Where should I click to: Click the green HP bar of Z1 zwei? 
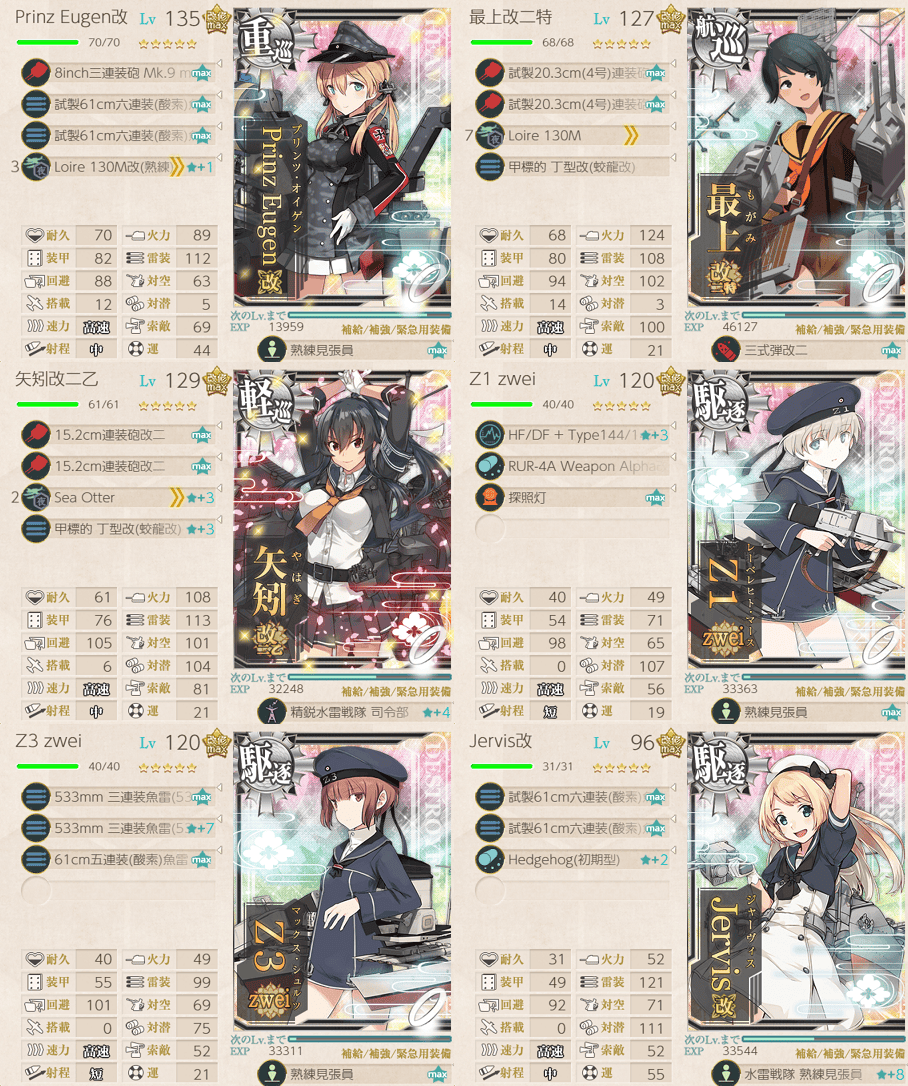click(501, 404)
